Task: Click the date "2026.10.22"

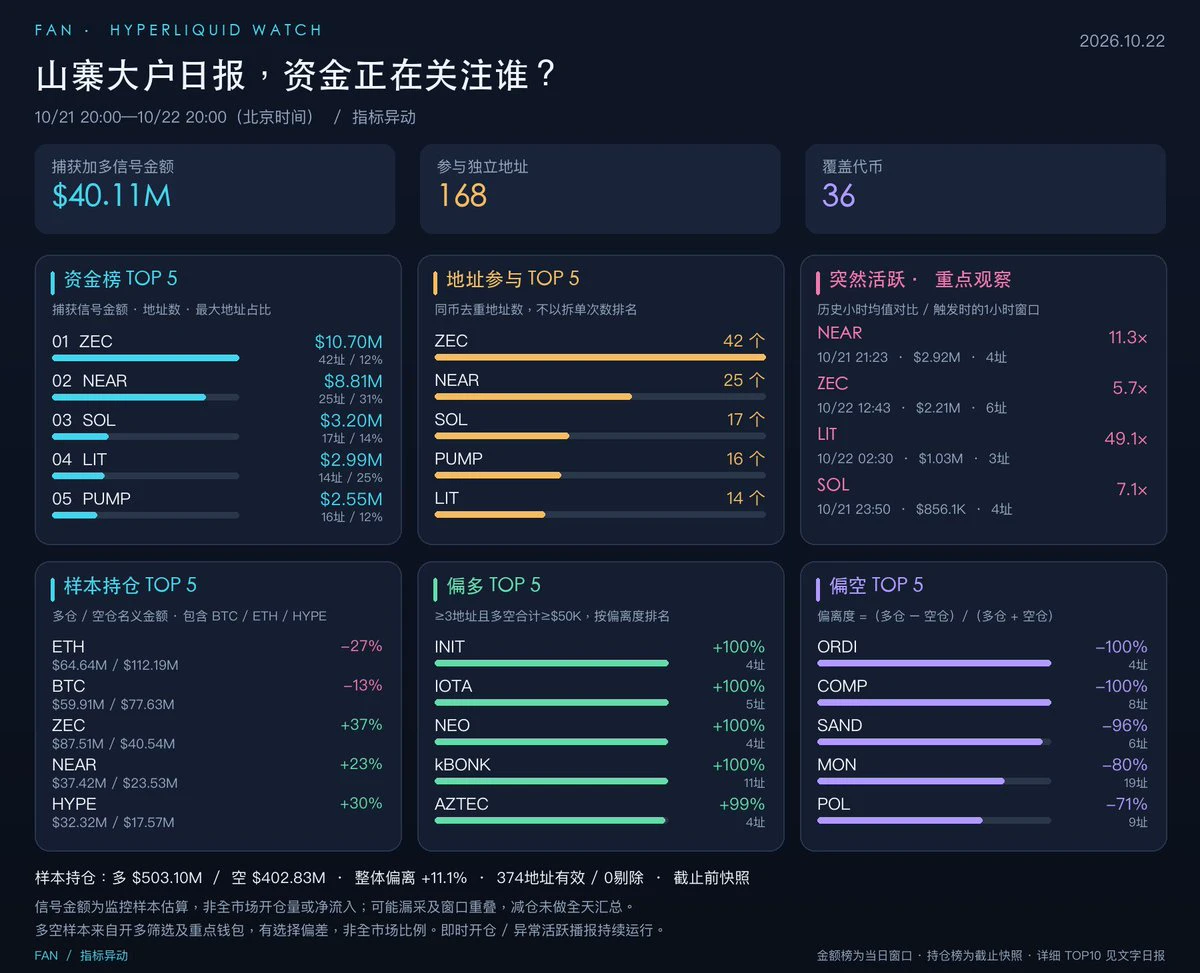Action: pos(1122,41)
